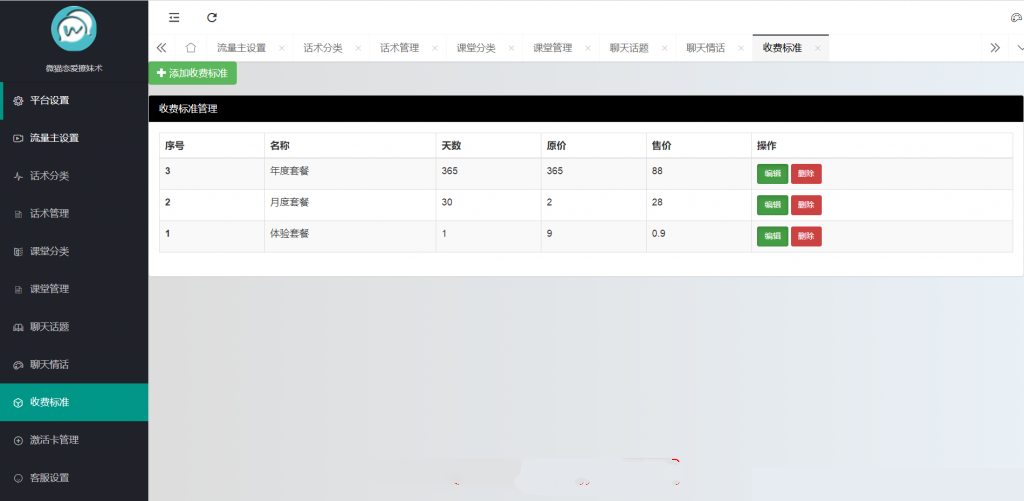Image resolution: width=1024 pixels, height=501 pixels.
Task: Expand the tab options dropdown arrow
Action: (x=1019, y=48)
